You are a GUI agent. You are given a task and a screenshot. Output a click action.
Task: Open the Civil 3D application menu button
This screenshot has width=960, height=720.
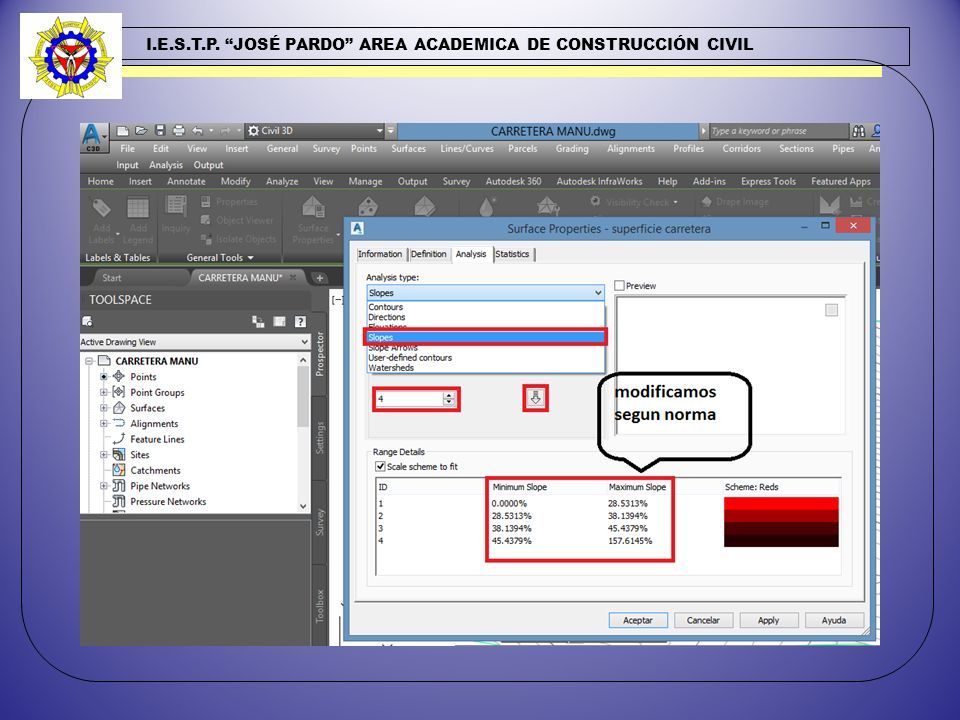[93, 138]
